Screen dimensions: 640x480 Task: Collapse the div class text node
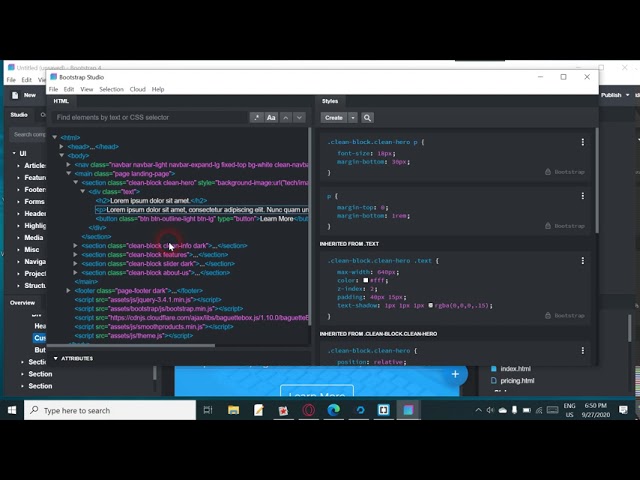click(82, 191)
